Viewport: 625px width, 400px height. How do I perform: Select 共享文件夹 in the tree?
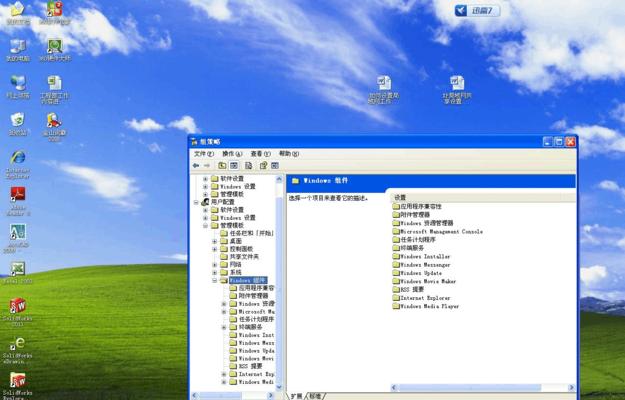click(244, 257)
